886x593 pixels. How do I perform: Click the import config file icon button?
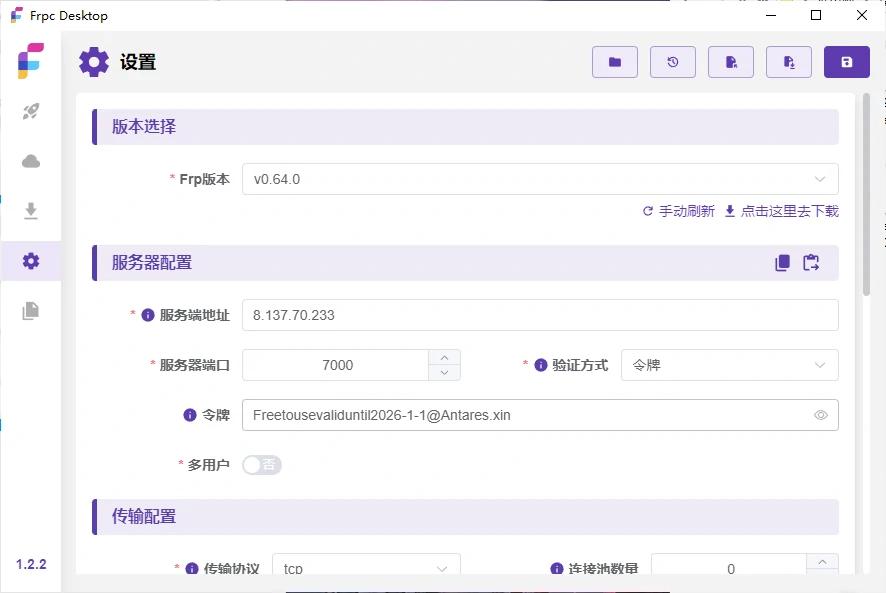pos(731,62)
